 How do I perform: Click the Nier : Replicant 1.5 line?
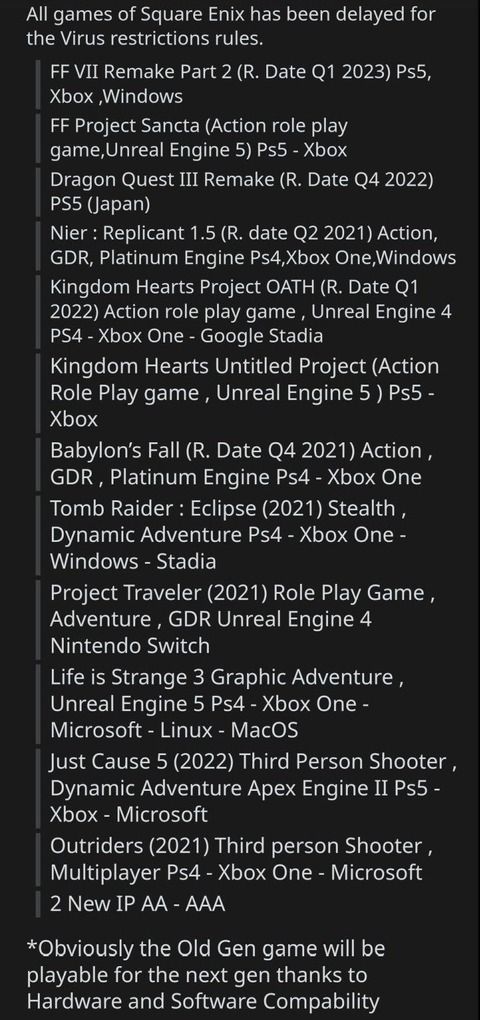coord(253,245)
